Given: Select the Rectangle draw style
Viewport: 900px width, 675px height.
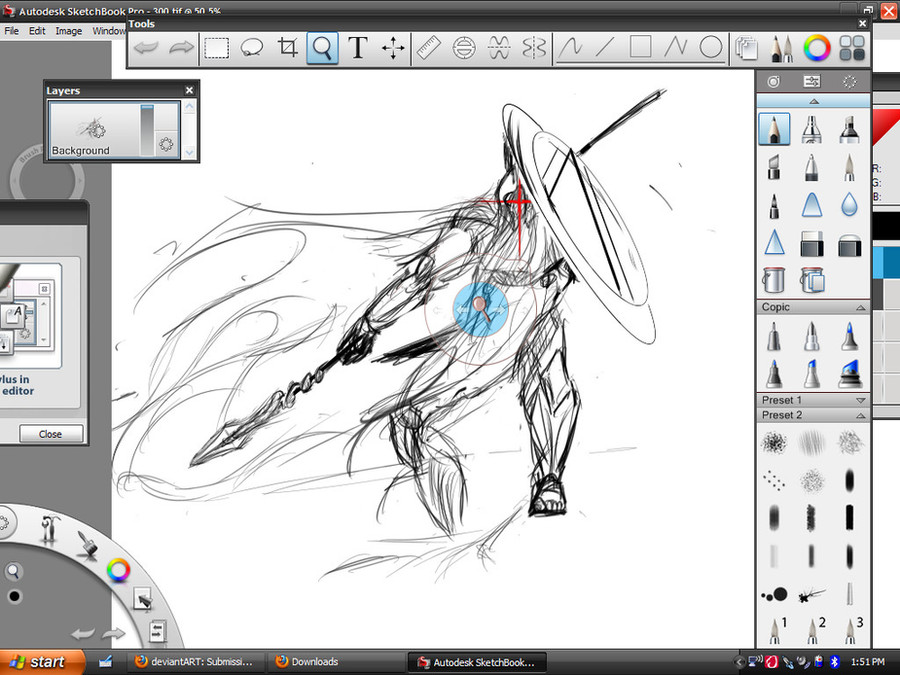Looking at the screenshot, I should point(641,47).
